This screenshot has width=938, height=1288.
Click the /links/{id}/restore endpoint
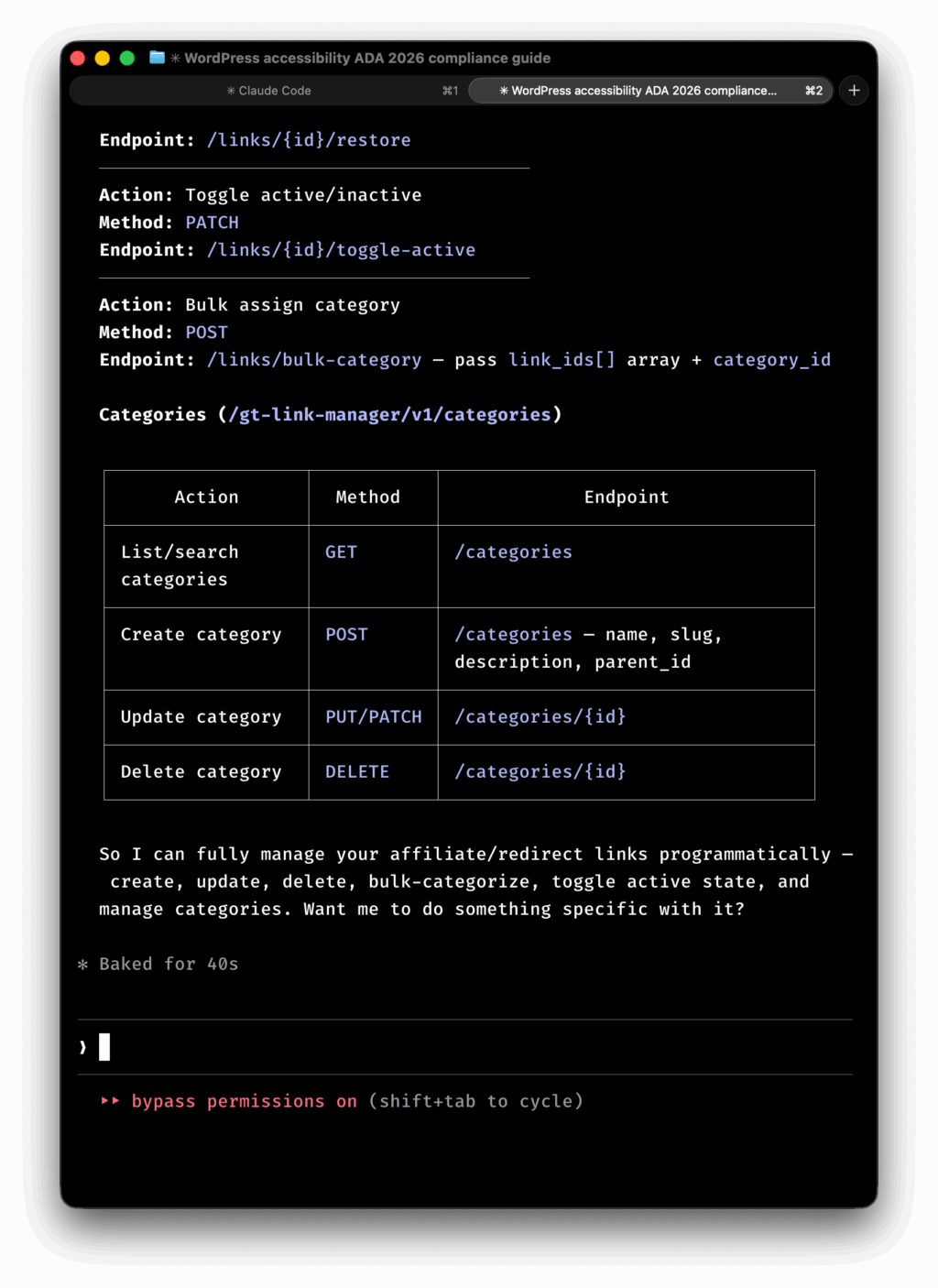click(x=309, y=140)
